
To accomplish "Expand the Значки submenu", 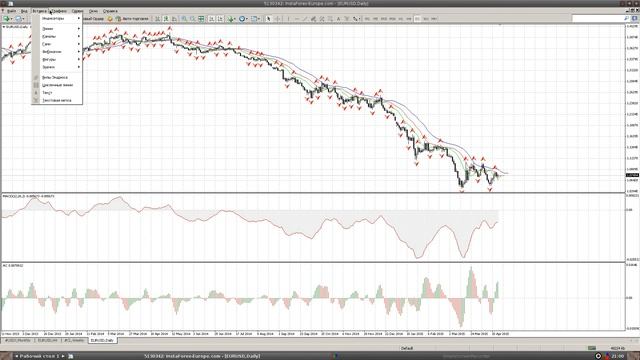I will coord(57,67).
